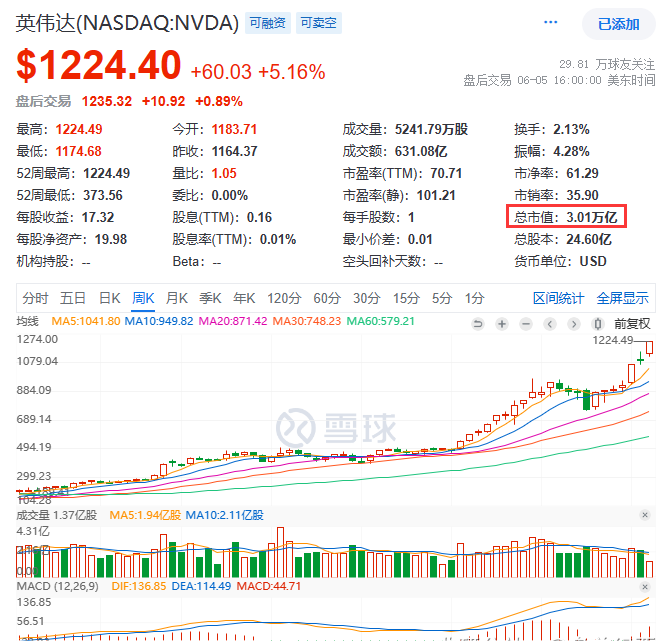
Task: Click 货币单位 USD value
Action: pyautogui.click(x=593, y=261)
